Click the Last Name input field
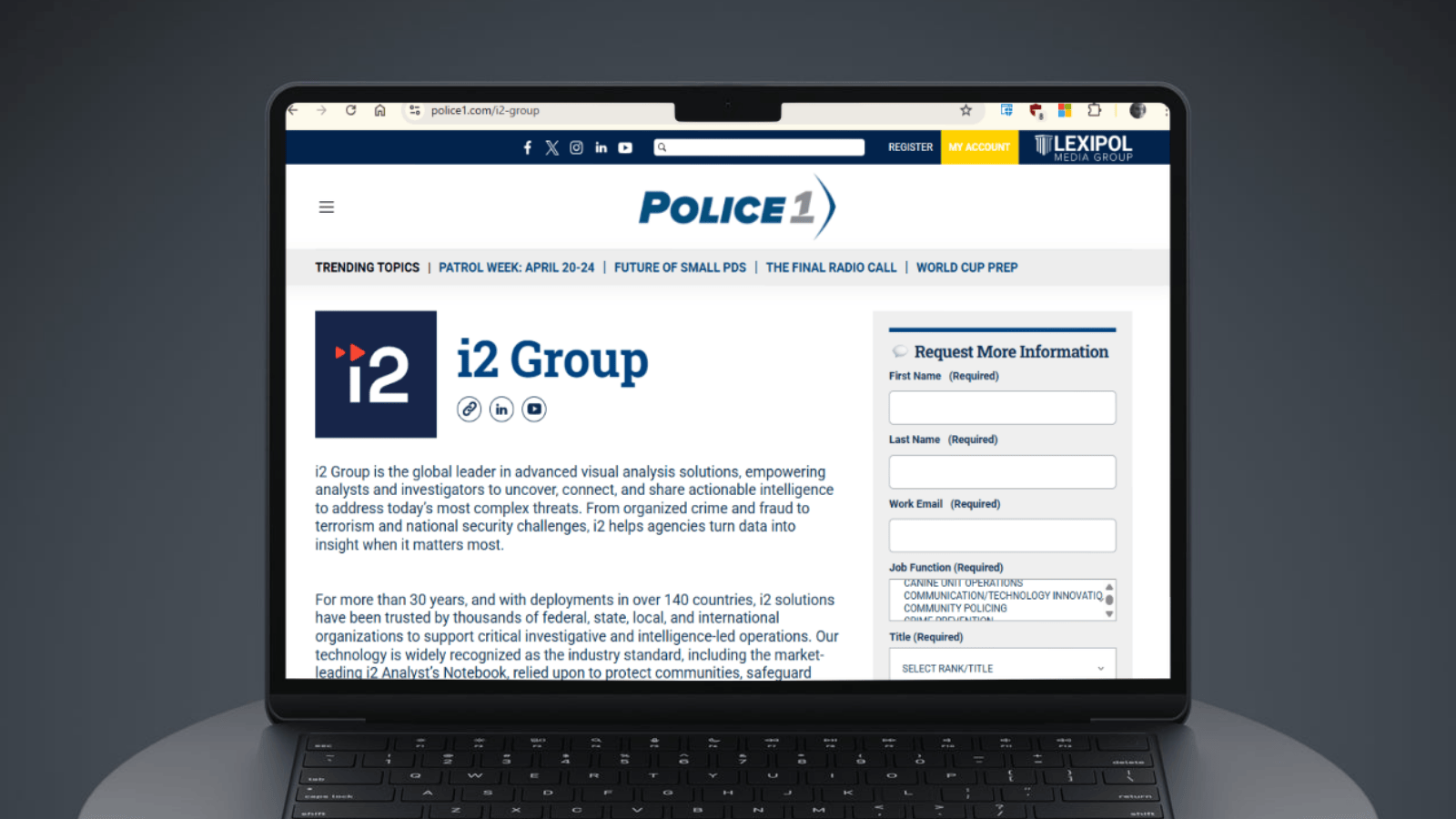 (1002, 471)
